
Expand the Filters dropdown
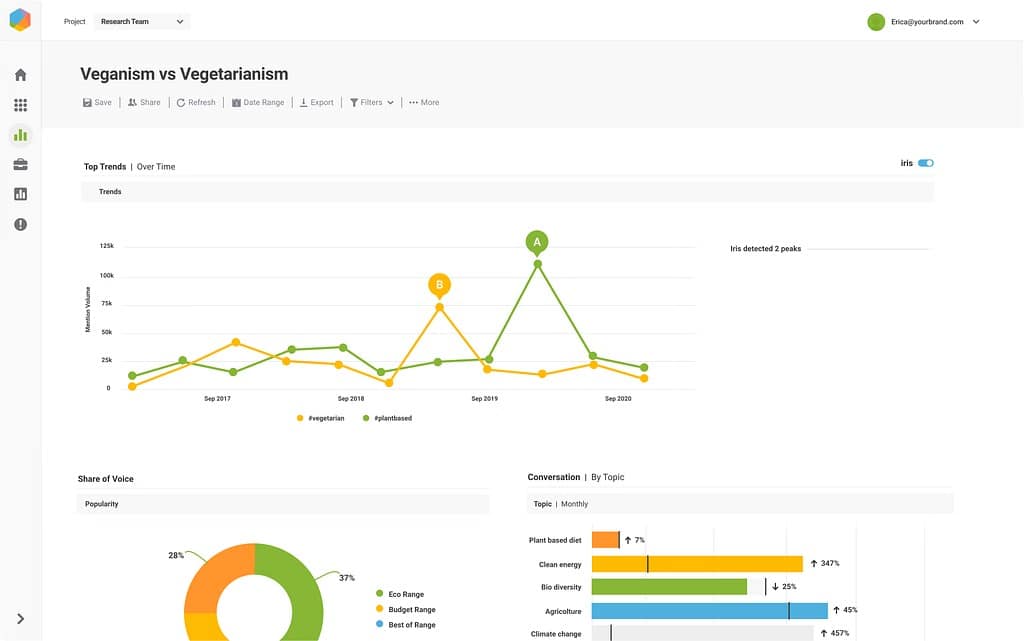point(371,101)
